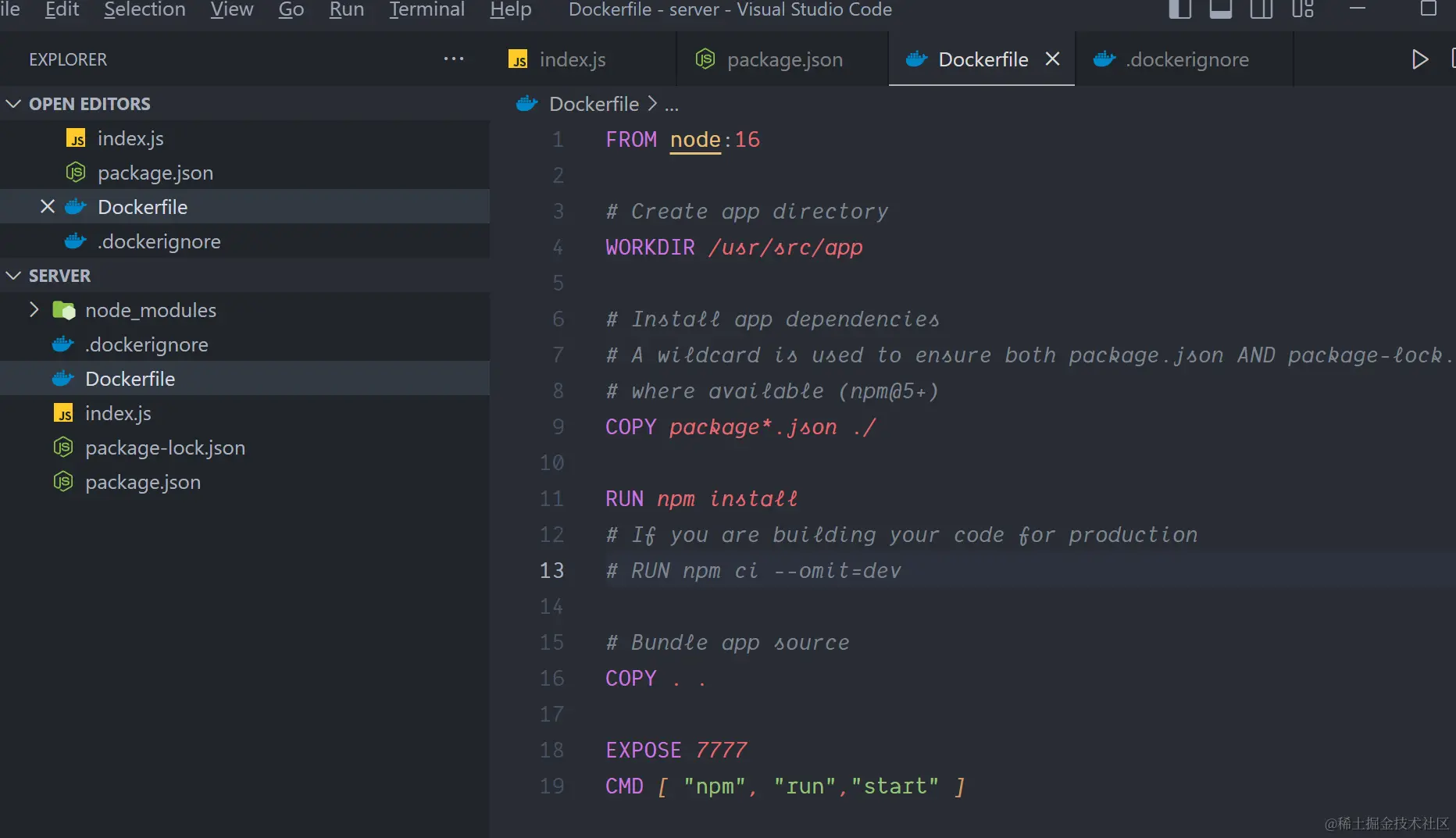Close the Dockerfile editor tab
Image resolution: width=1456 pixels, height=838 pixels.
[1052, 59]
